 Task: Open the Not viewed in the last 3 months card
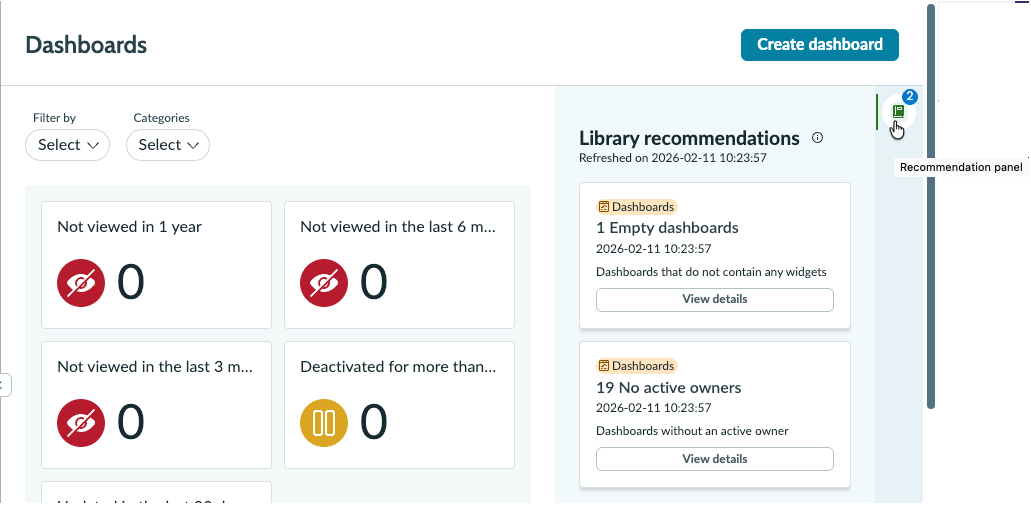pyautogui.click(x=156, y=405)
